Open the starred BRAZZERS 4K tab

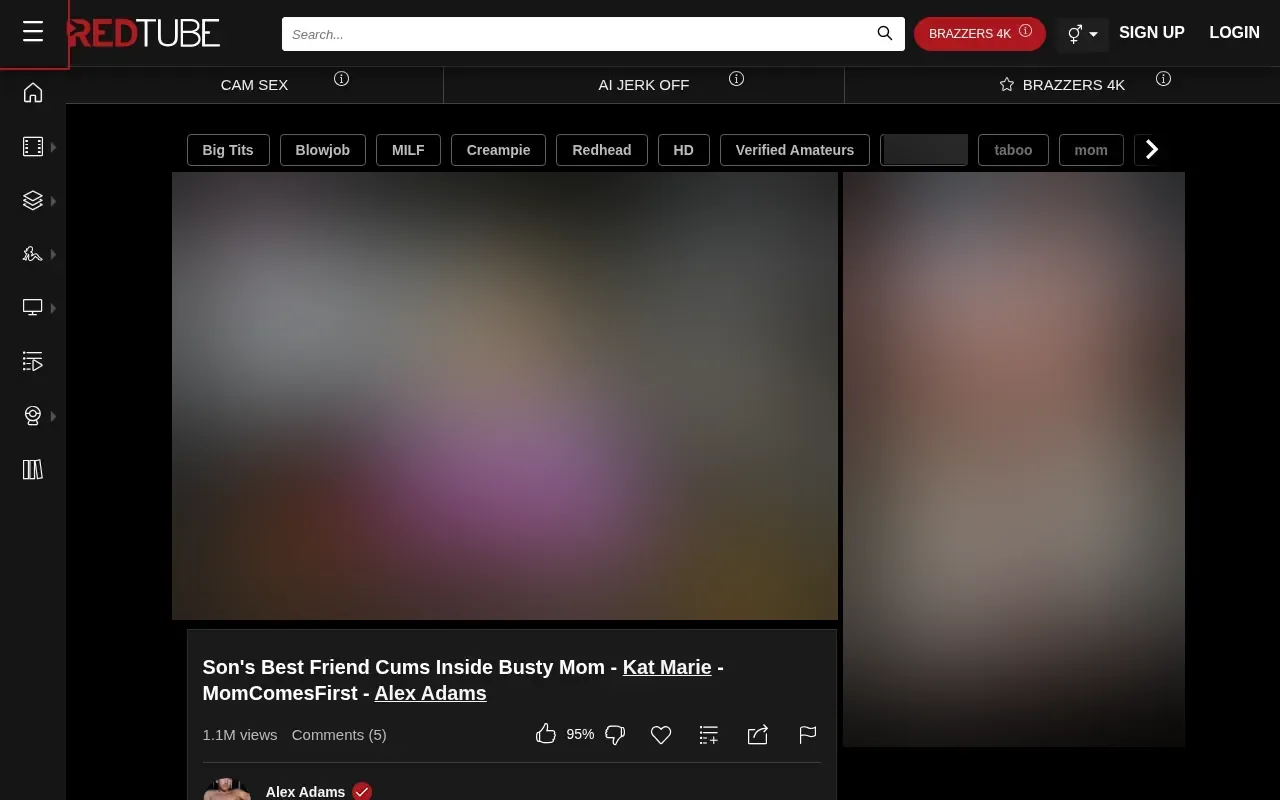1062,85
